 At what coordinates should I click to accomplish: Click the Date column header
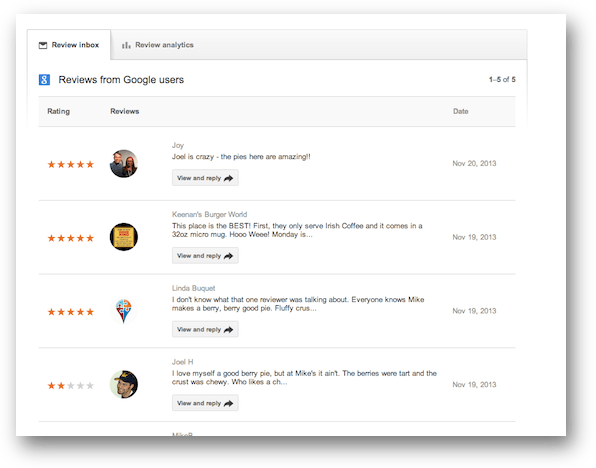(x=461, y=111)
